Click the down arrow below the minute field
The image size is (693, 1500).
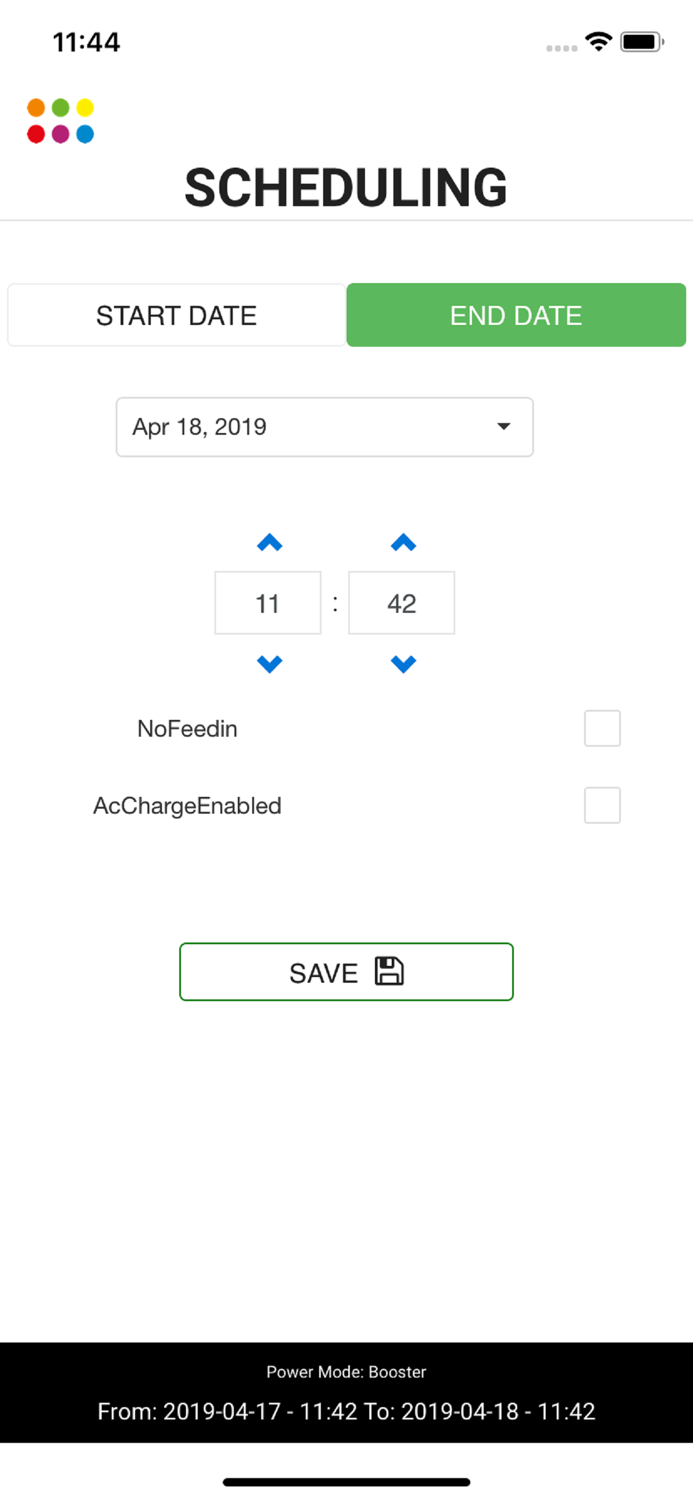coord(402,663)
